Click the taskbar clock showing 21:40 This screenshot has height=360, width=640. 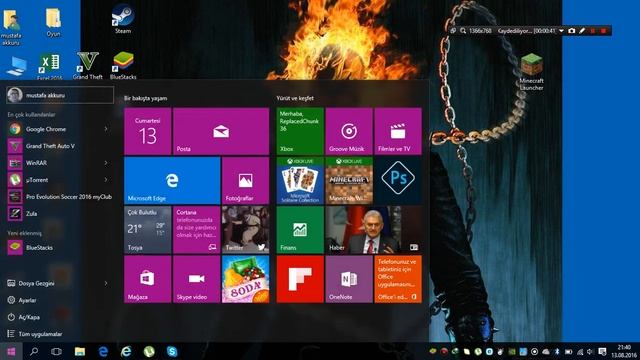tap(624, 351)
